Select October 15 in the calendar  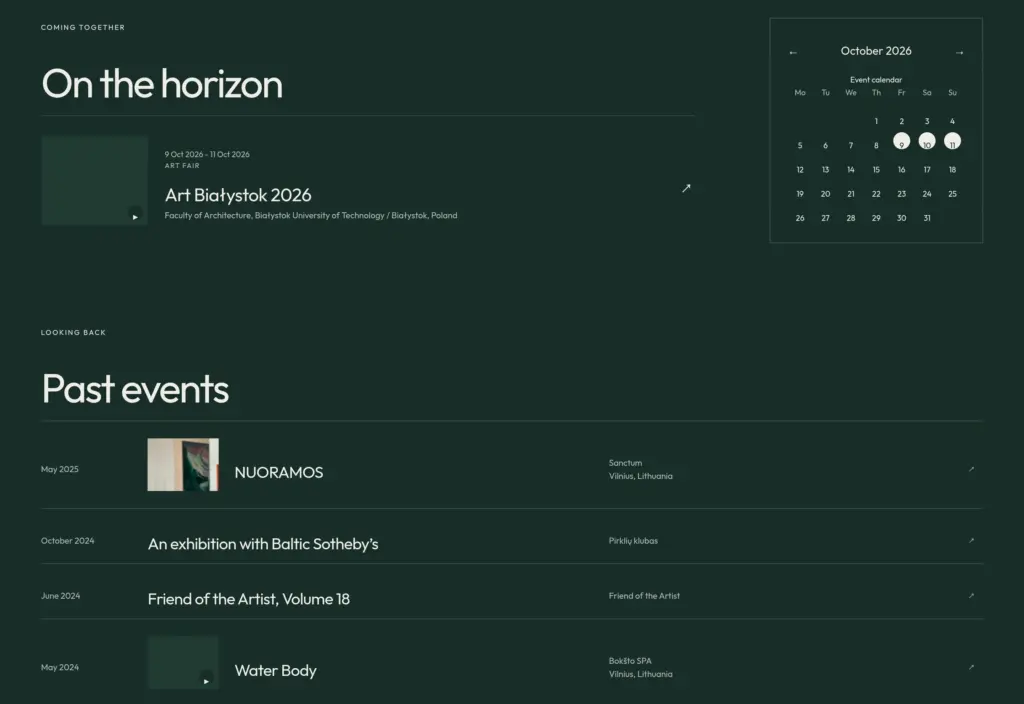tap(876, 170)
